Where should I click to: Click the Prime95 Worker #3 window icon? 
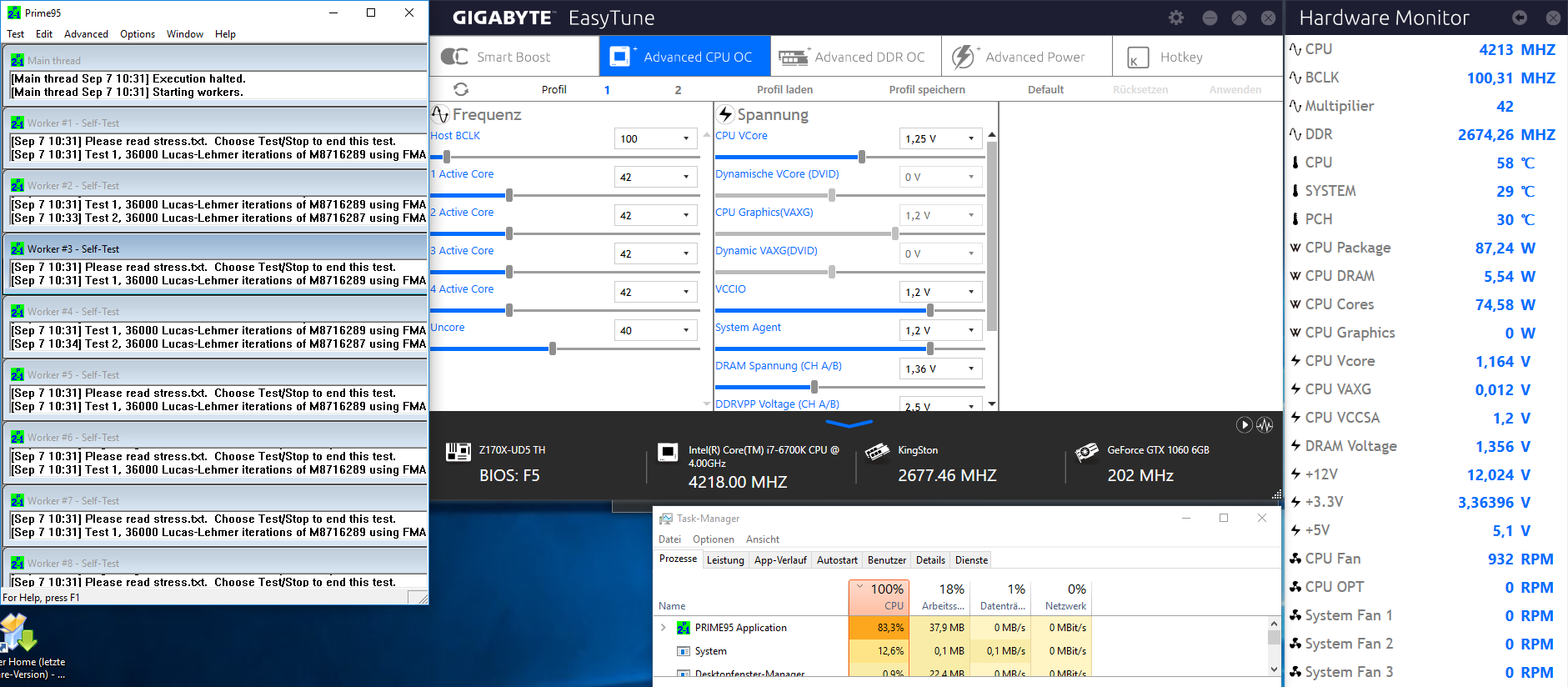18,248
